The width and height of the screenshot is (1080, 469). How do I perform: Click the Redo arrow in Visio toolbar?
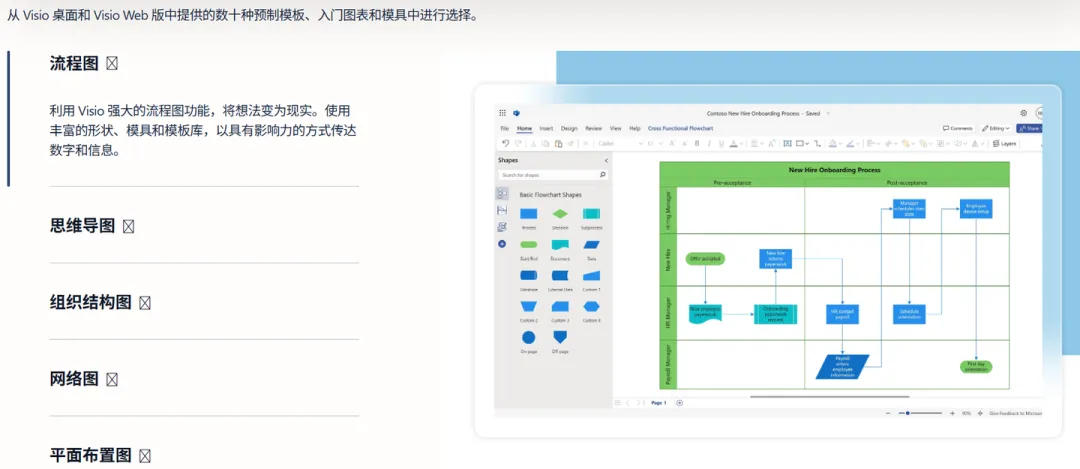[517, 143]
